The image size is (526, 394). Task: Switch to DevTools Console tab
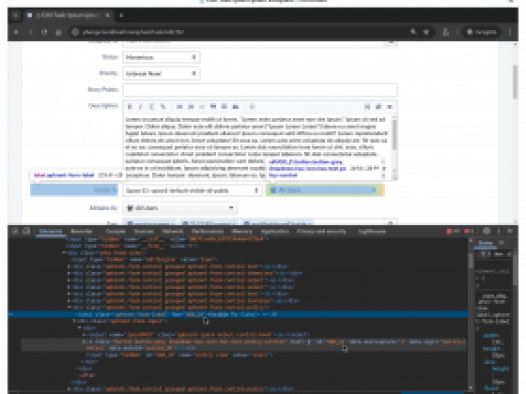point(115,231)
